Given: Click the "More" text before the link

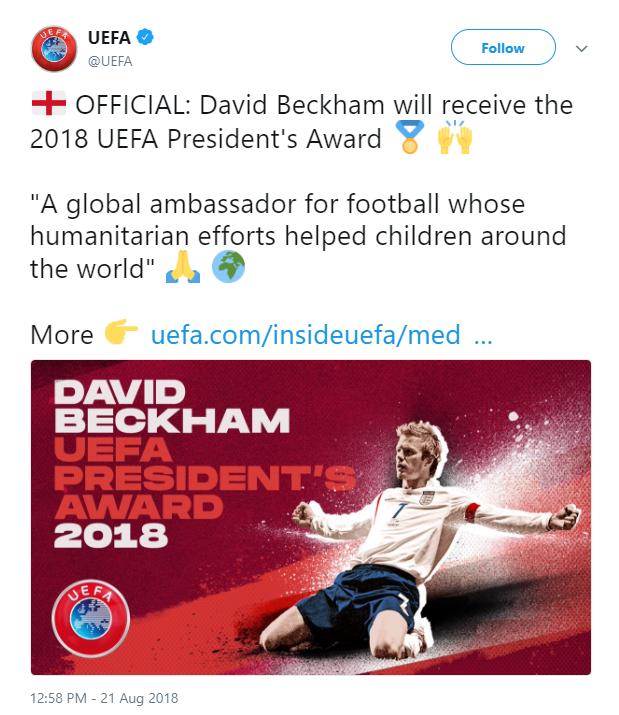Looking at the screenshot, I should click(x=62, y=335).
